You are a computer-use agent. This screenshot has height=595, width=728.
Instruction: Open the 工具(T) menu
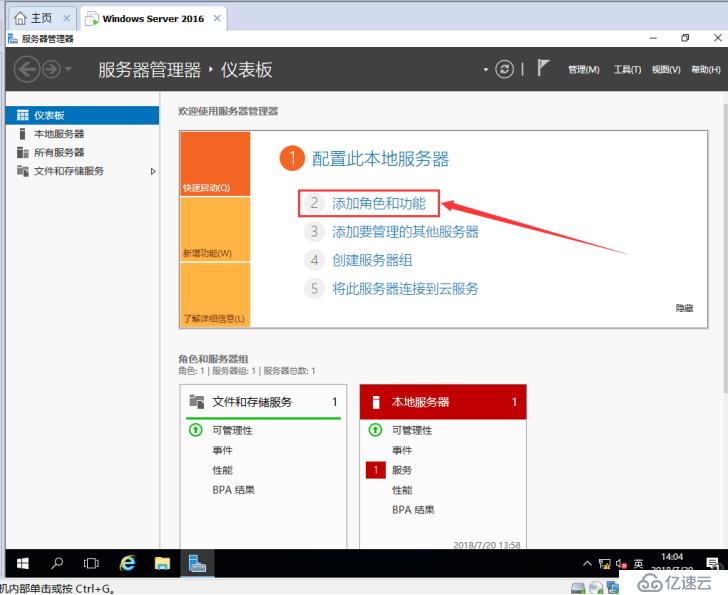627,70
